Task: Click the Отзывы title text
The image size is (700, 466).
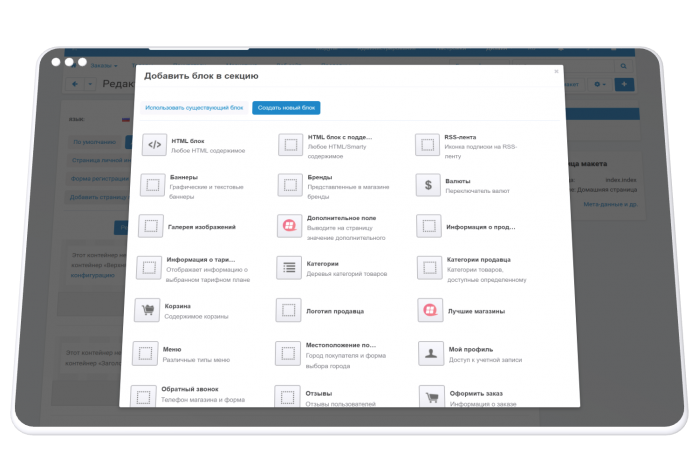Action: tap(319, 393)
